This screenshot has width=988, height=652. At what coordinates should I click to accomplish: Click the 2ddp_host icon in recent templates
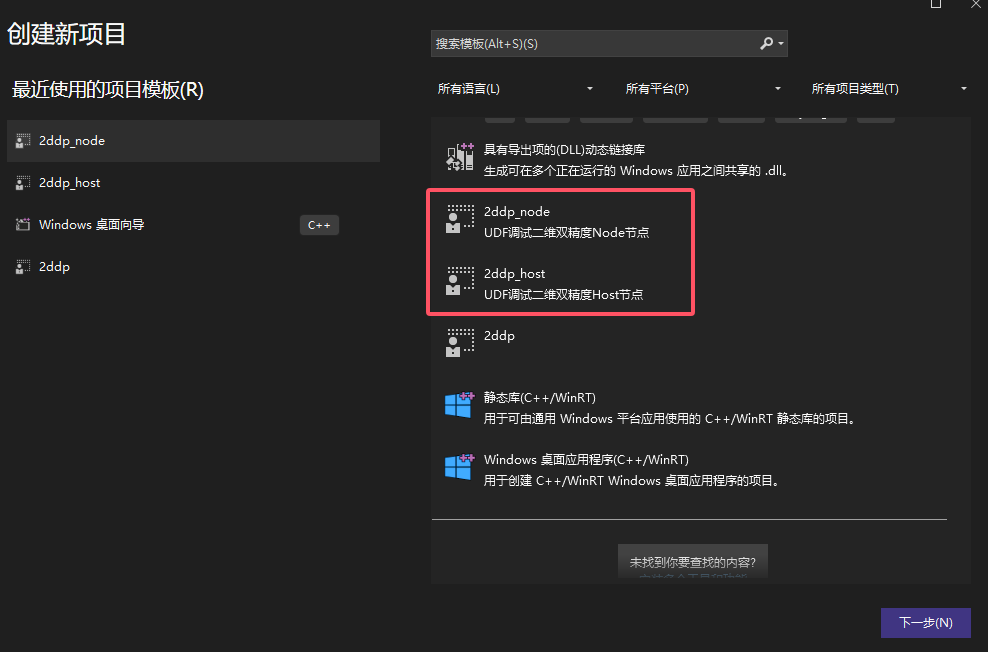coord(22,182)
